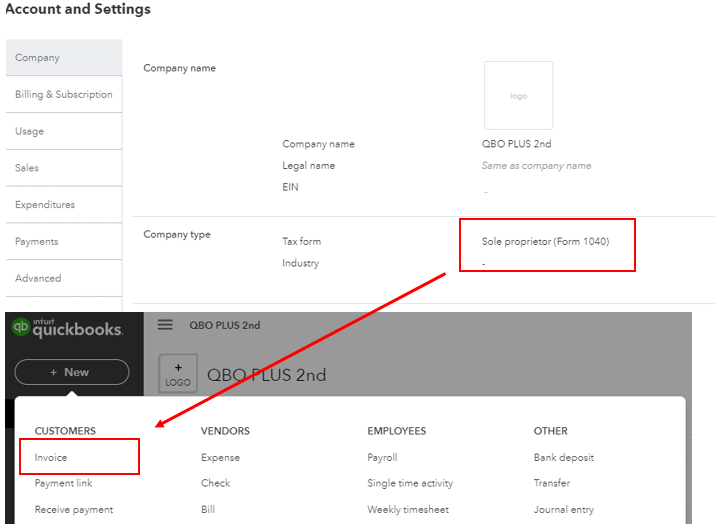Image resolution: width=715 pixels, height=524 pixels.
Task: Create a Bank deposit
Action: tap(564, 457)
